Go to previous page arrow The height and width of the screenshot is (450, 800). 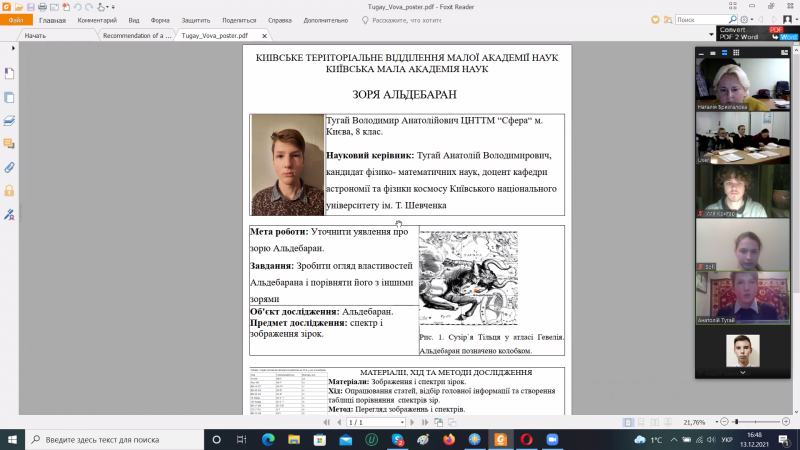pos(339,422)
